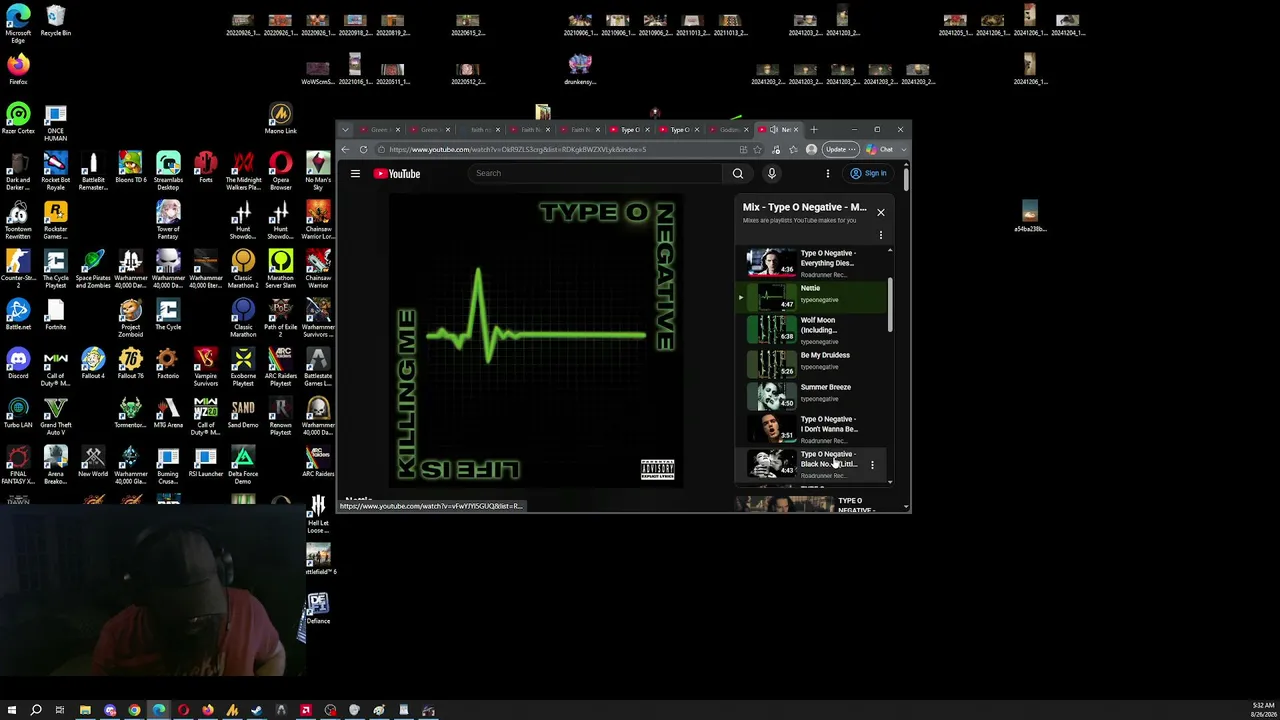Switch to the second "Type O" tab
The image size is (1280, 720).
(680, 130)
